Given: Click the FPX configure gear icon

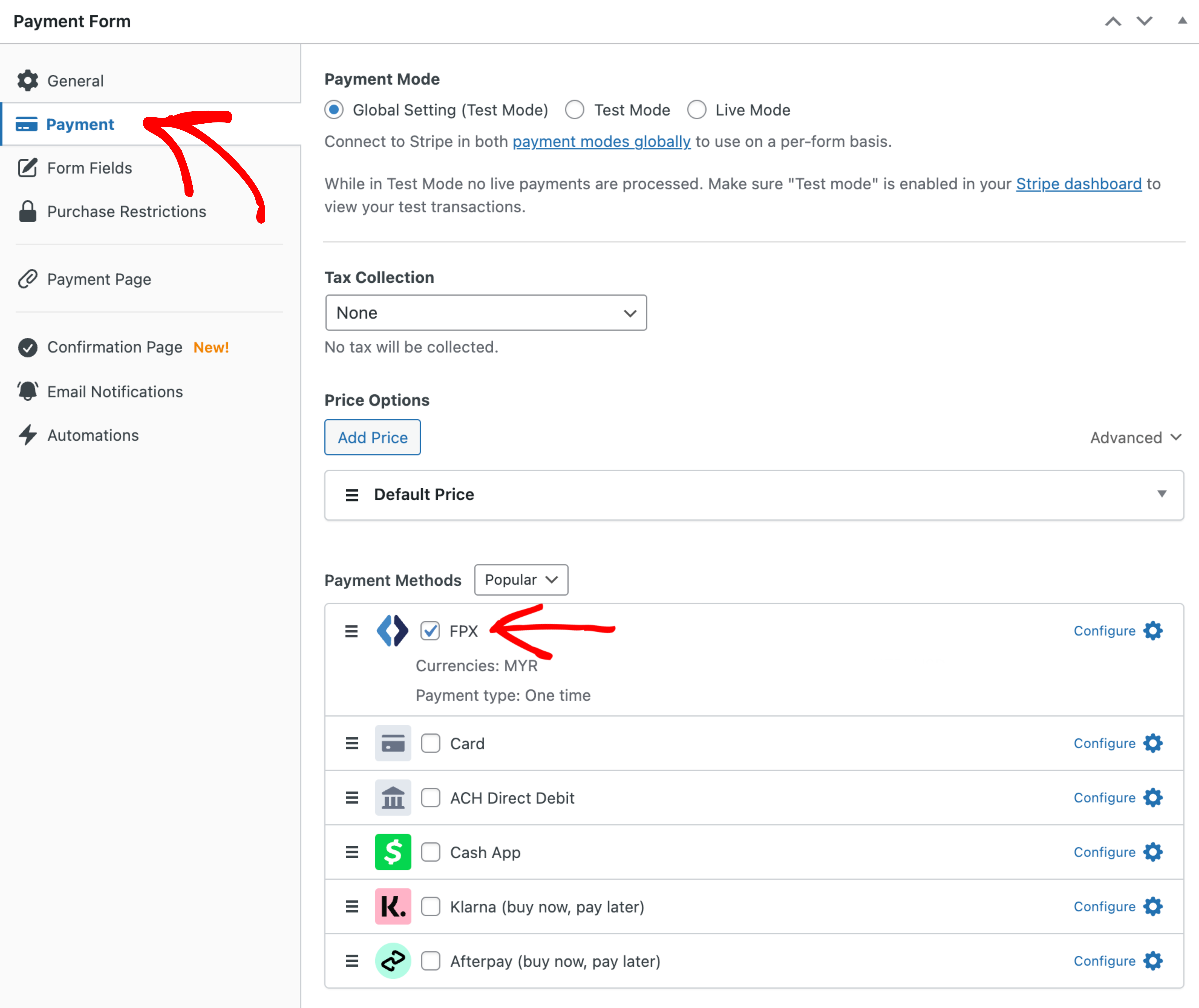Looking at the screenshot, I should pyautogui.click(x=1153, y=631).
